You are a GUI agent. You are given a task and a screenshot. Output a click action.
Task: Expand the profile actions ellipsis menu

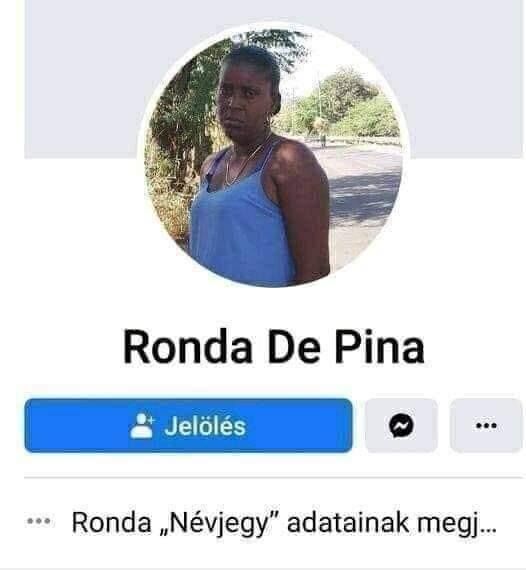(x=486, y=425)
